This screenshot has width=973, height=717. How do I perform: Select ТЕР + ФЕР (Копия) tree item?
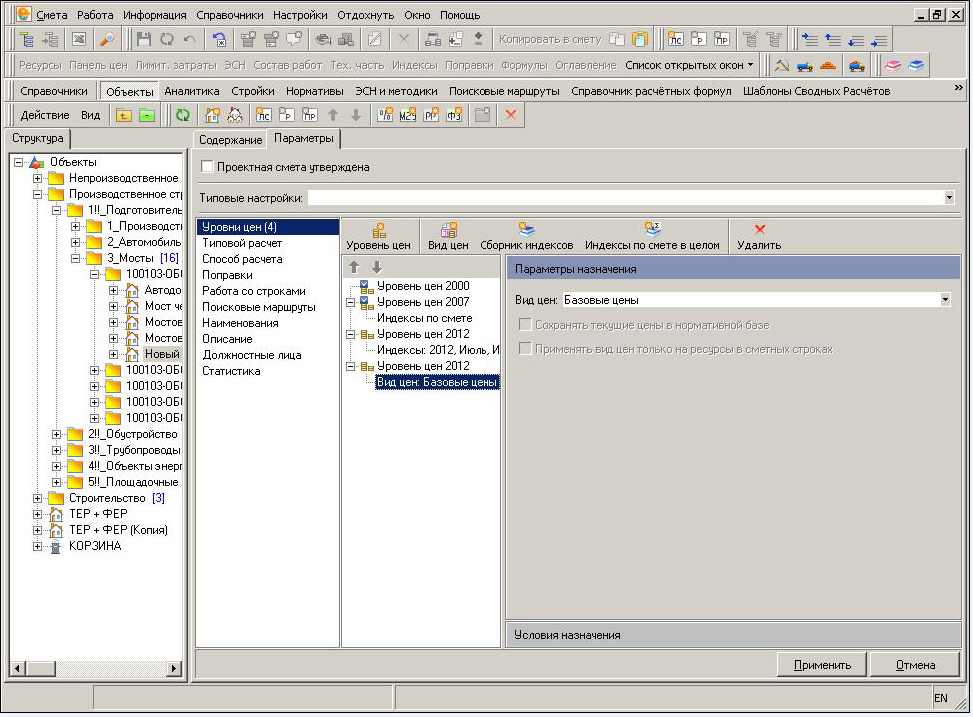pos(118,530)
